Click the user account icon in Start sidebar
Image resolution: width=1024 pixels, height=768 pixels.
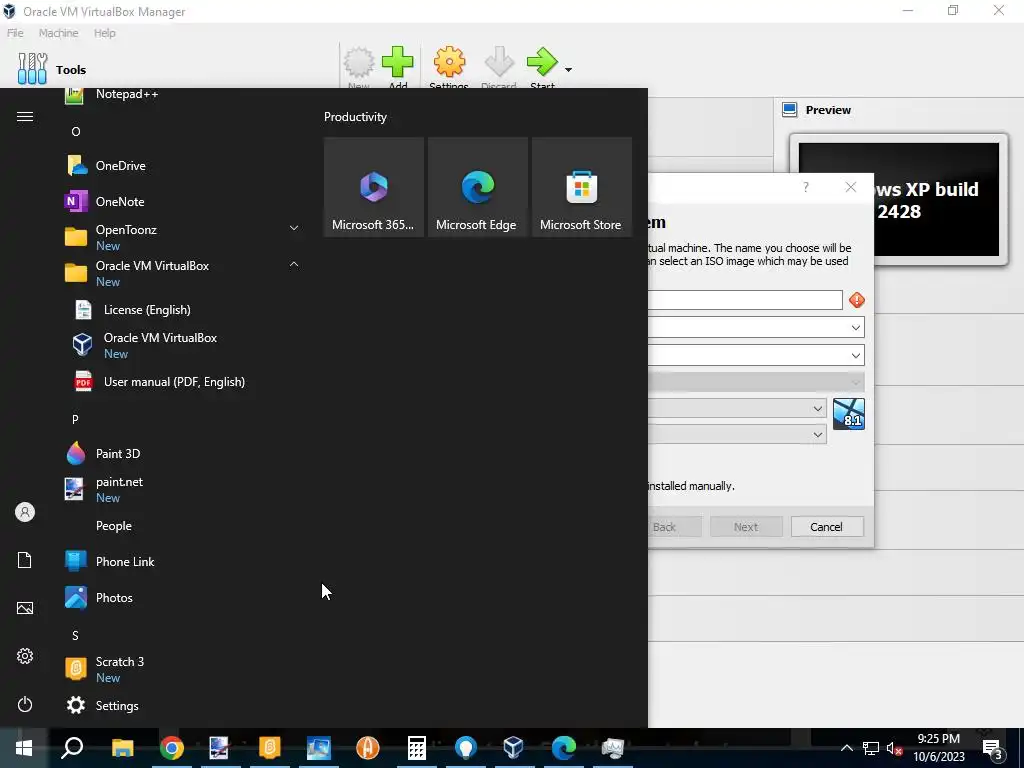(x=25, y=512)
